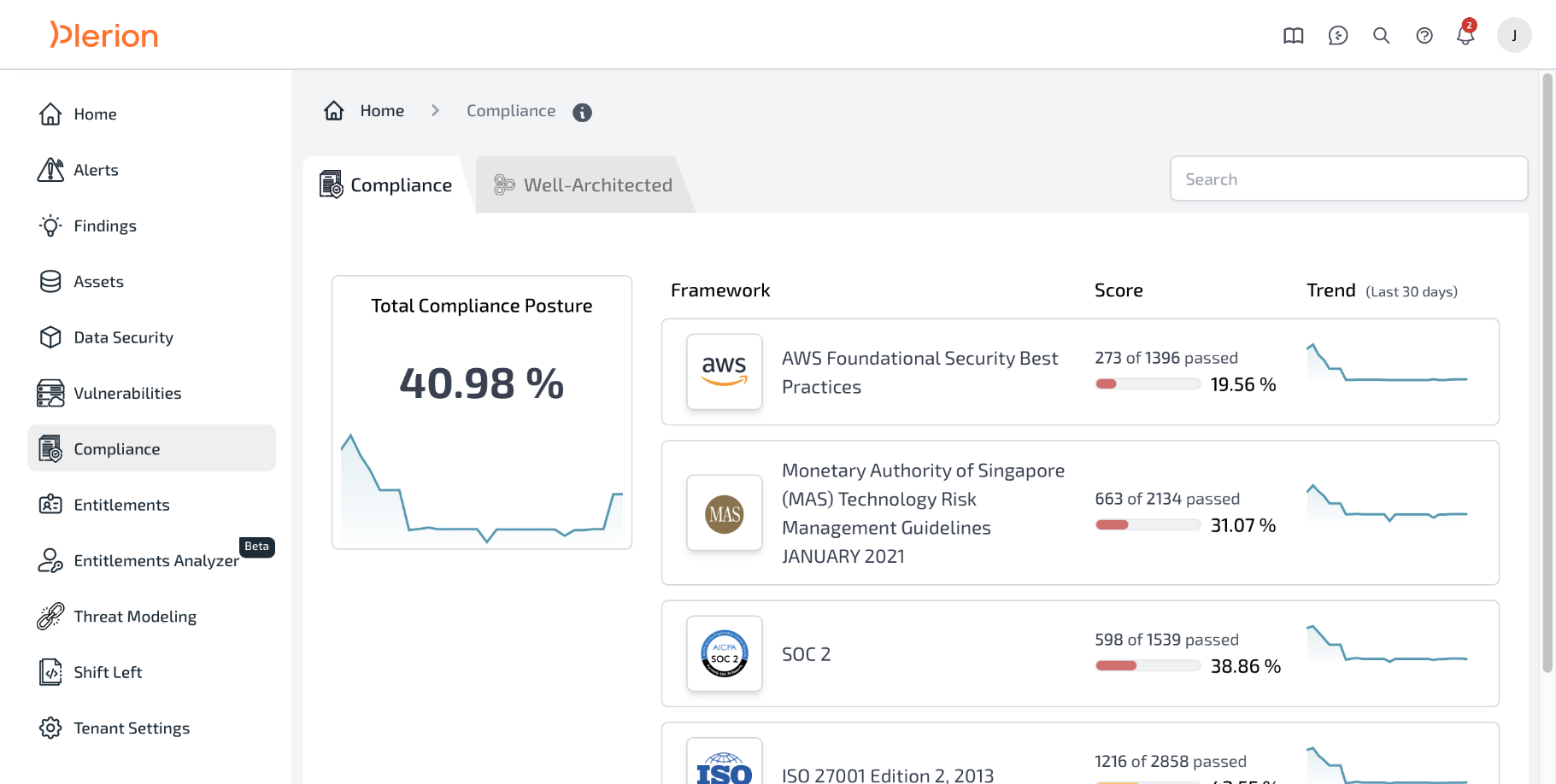The image size is (1556, 784).
Task: Click '273 of 1396 passed' text
Action: click(1166, 358)
